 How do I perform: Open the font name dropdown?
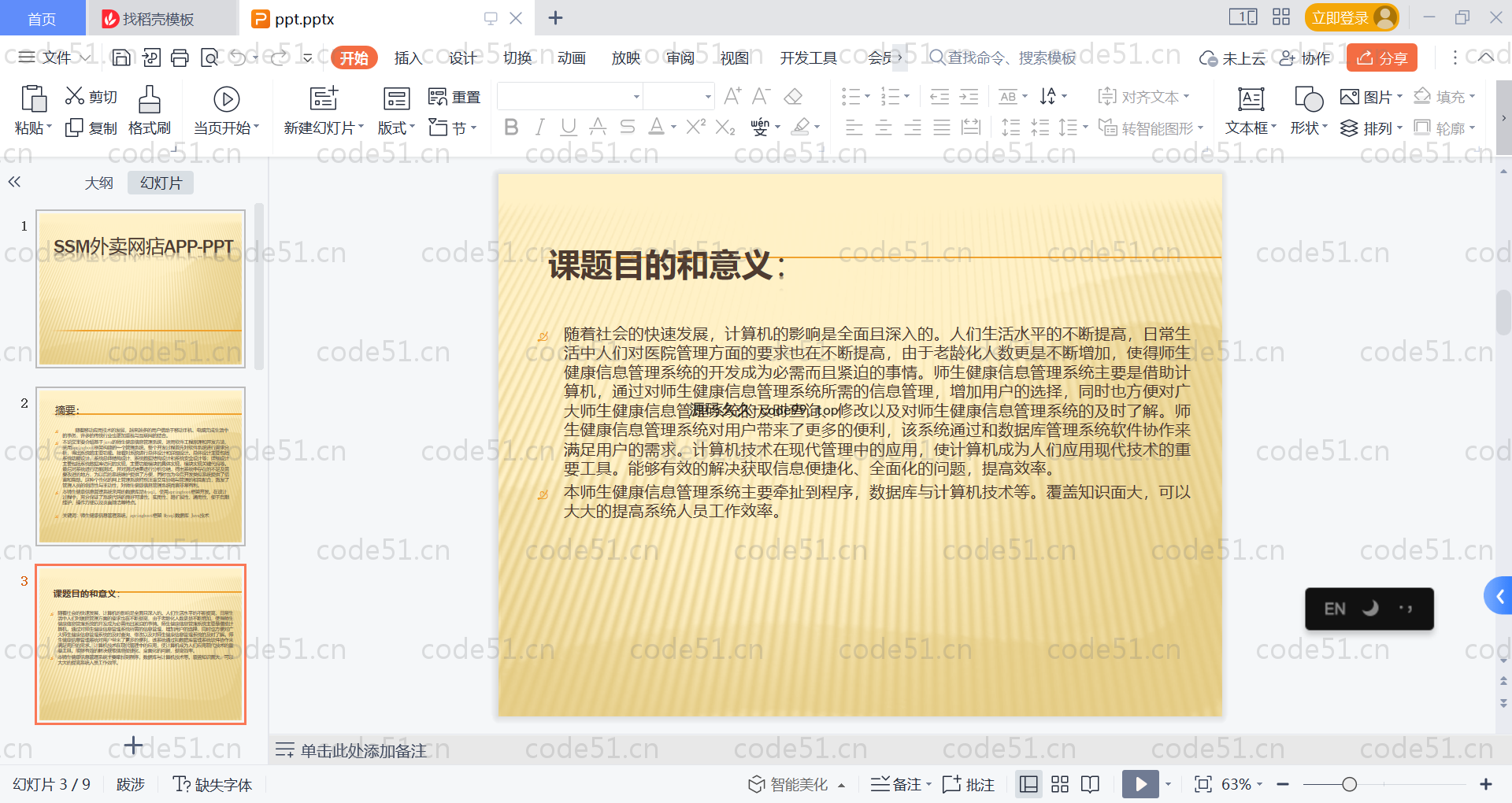pyautogui.click(x=636, y=97)
